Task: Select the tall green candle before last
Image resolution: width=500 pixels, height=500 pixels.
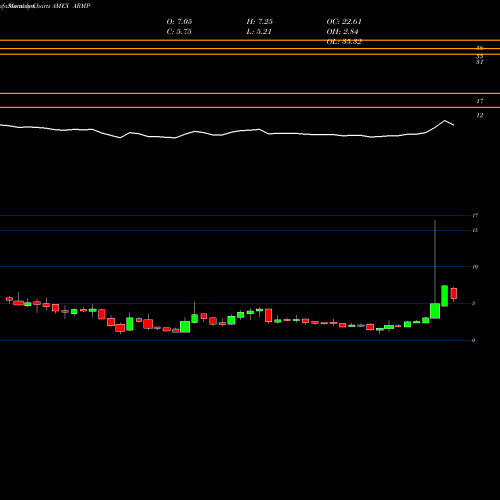Action: pyautogui.click(x=445, y=296)
